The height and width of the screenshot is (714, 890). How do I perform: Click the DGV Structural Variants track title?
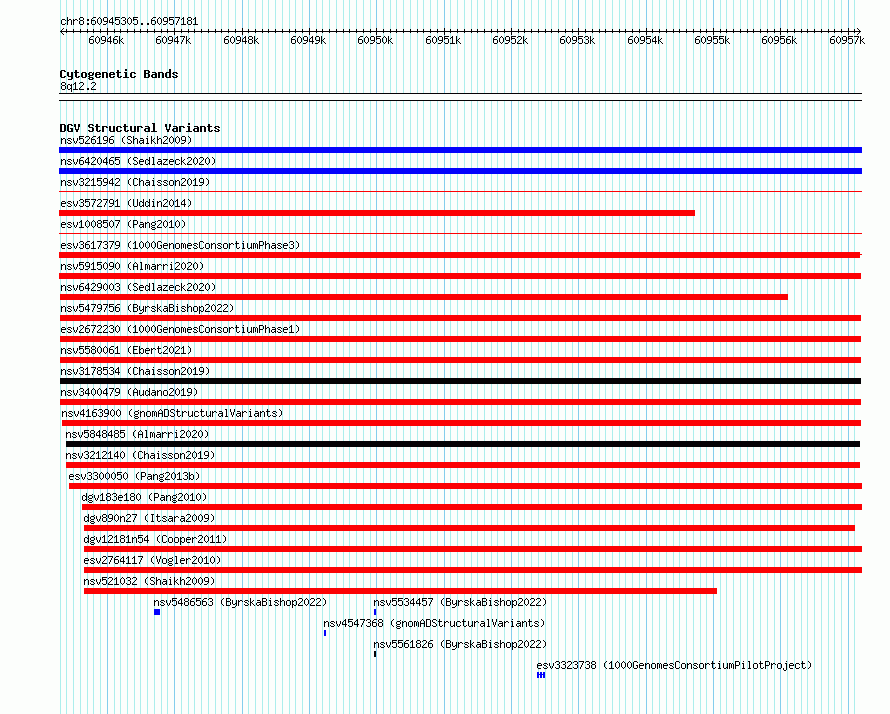[140, 128]
